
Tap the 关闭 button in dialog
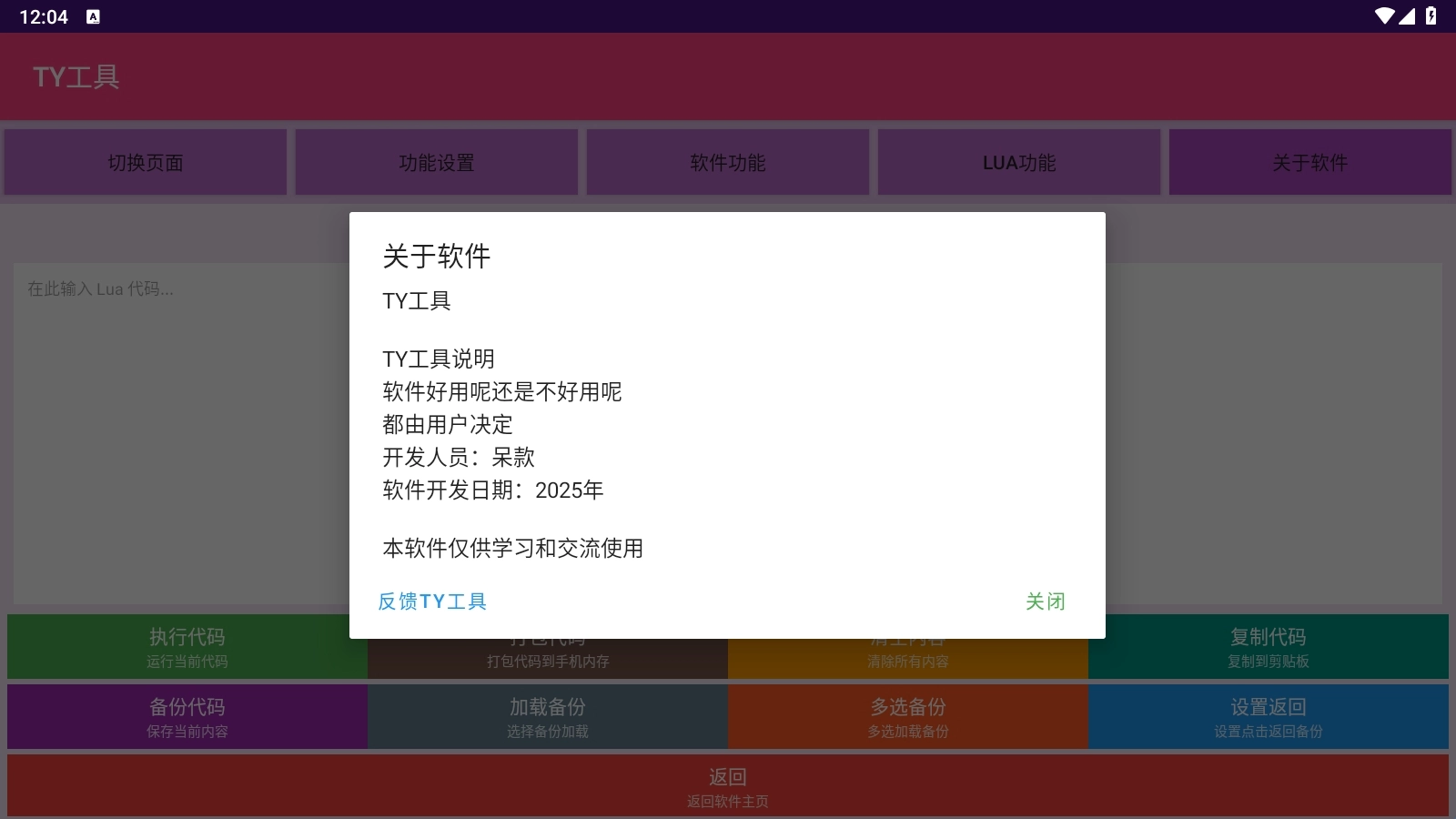coord(1045,602)
